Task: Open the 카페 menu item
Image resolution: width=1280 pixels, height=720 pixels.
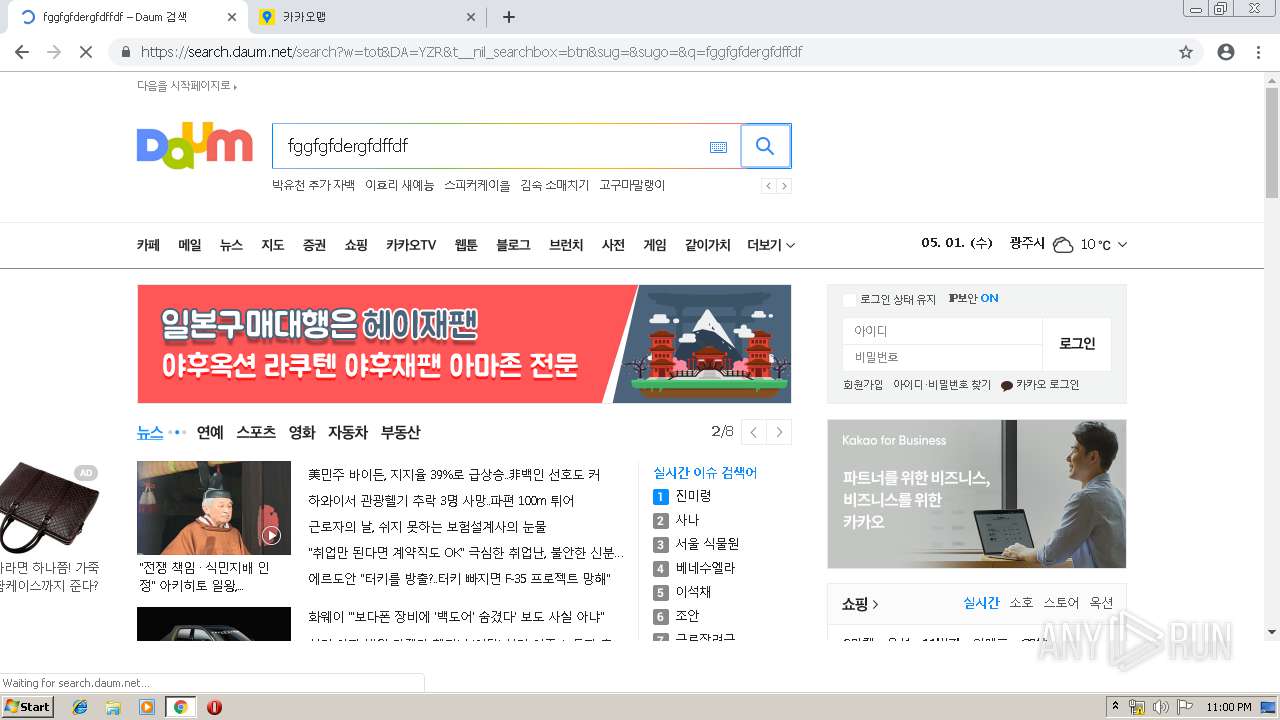Action: click(148, 245)
